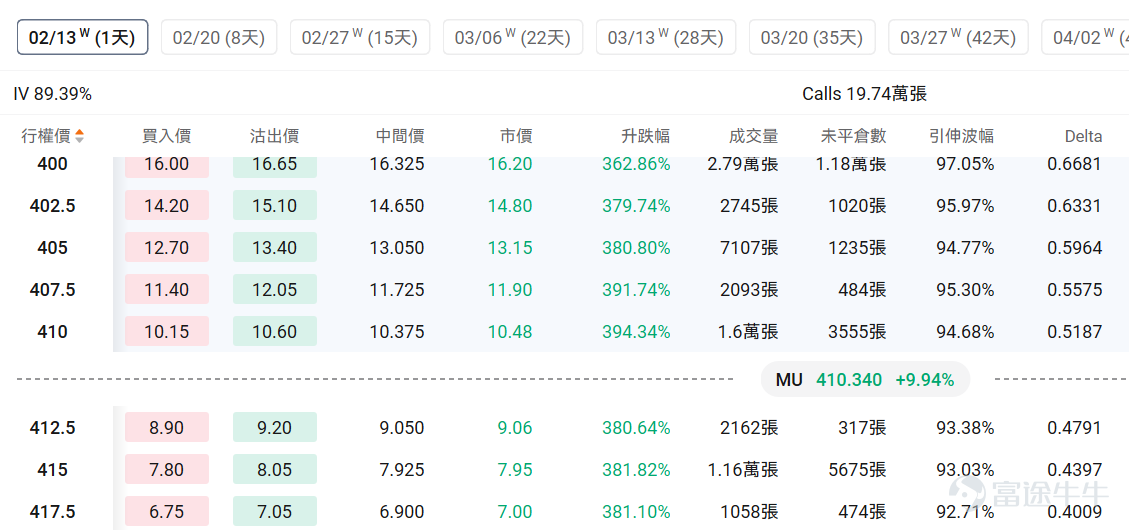Viewport: 1129px width, 530px height.
Task: Select strike price 400 row label
Action: pos(53,164)
